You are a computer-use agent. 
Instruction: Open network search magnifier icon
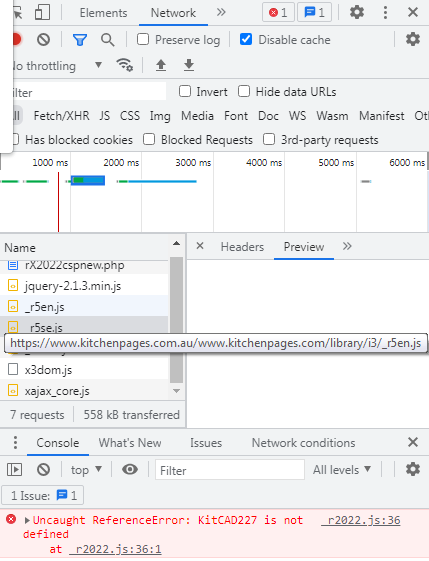pyautogui.click(x=107, y=40)
